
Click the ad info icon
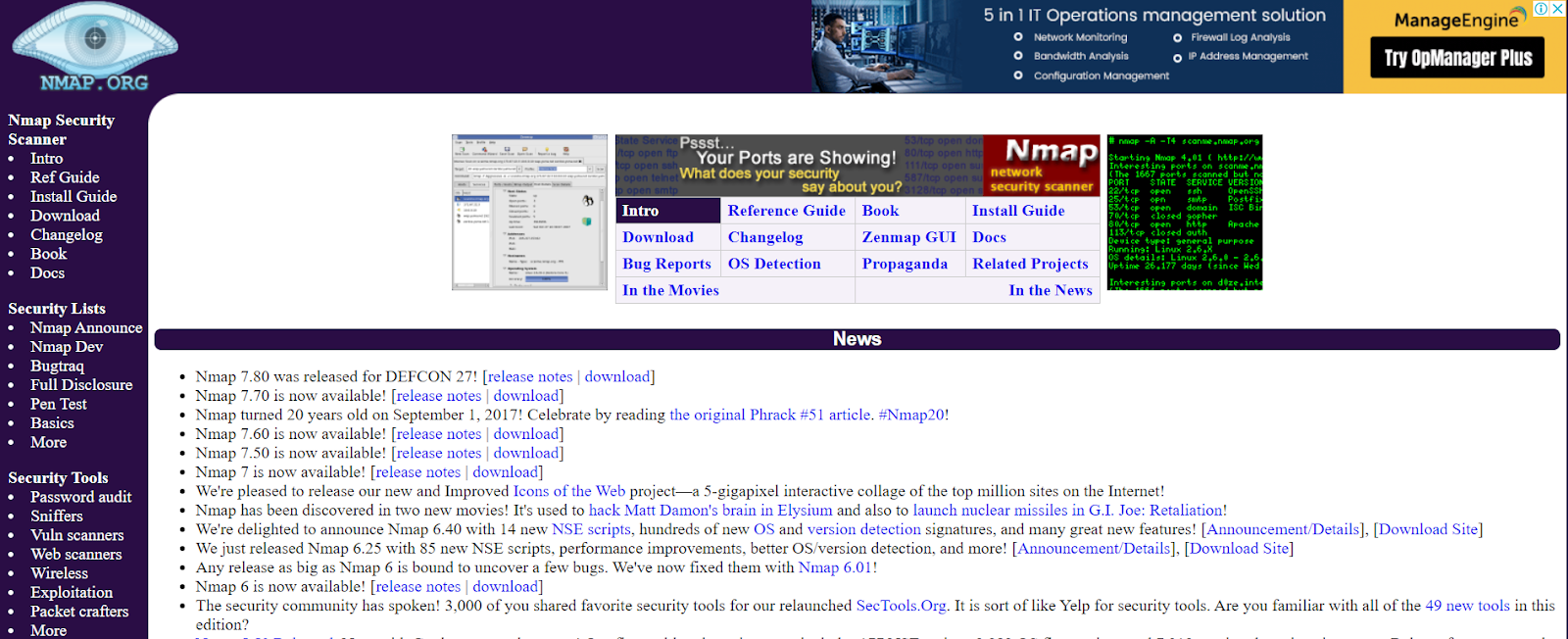[1542, 9]
